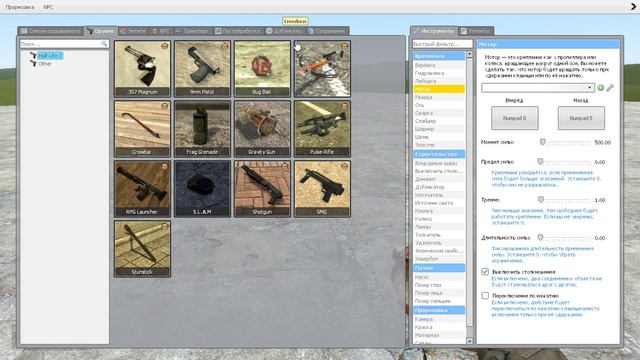Switch to the Оружие tab

click(101, 31)
